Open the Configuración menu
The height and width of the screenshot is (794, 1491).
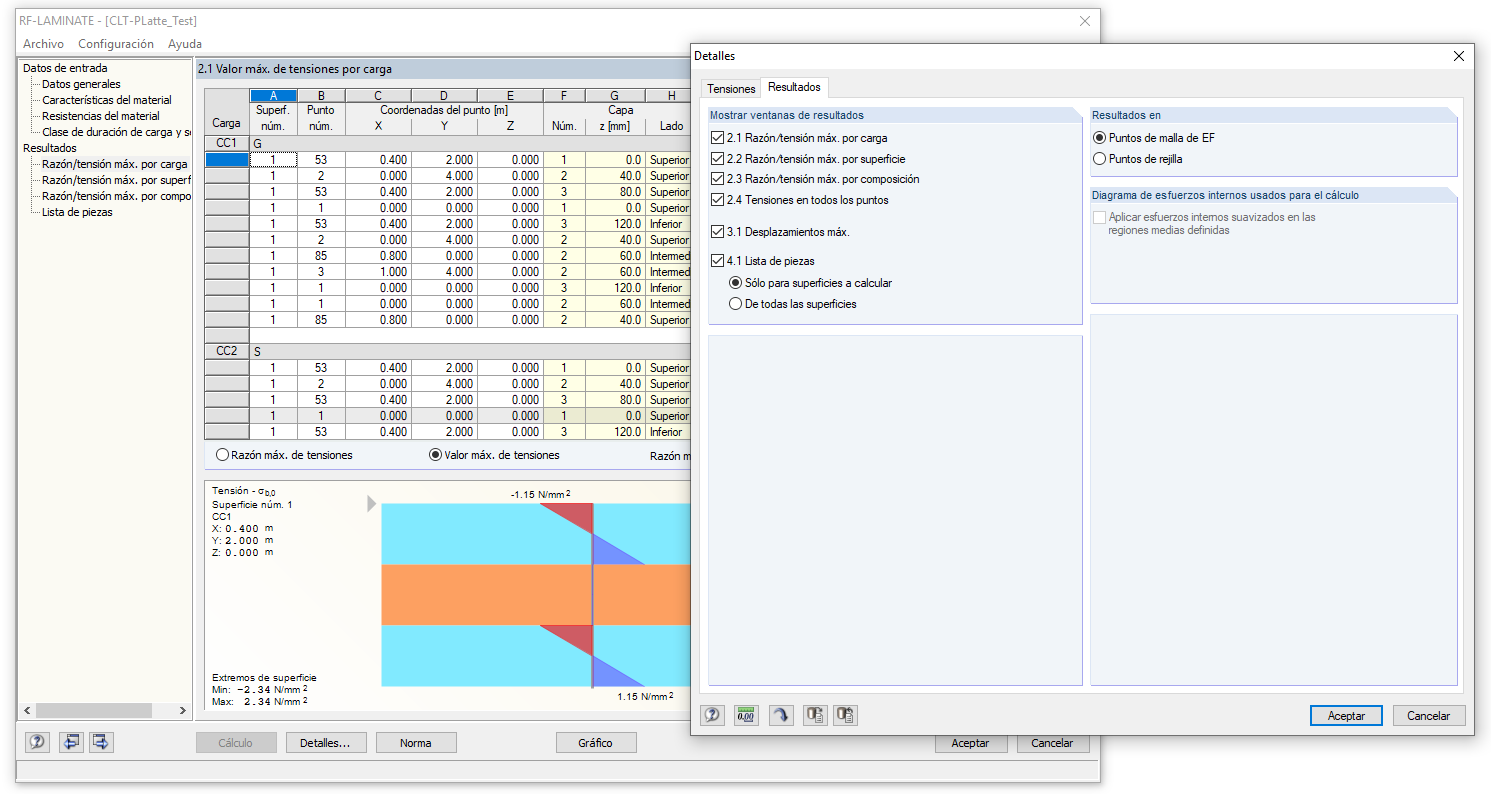116,44
